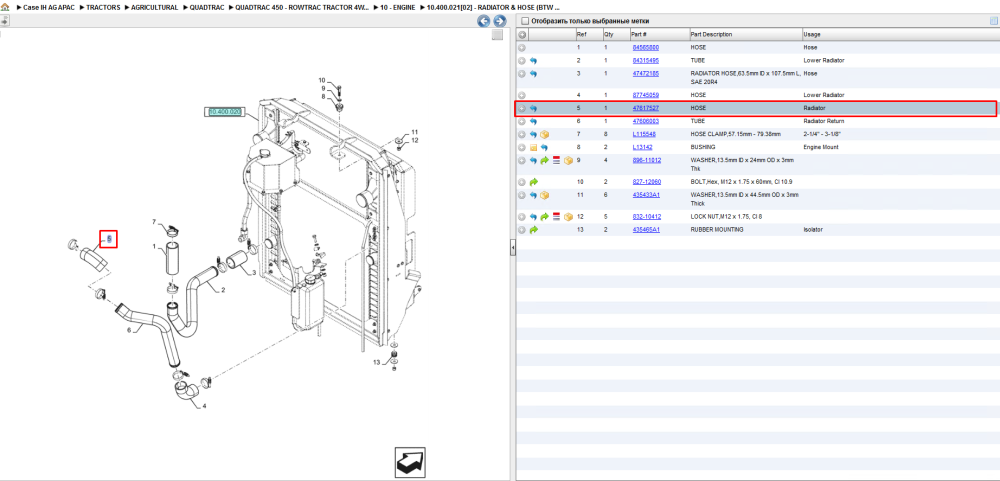The width and height of the screenshot is (1000, 481).
Task: Click yellow note icon on BUSHING row
Action: point(534,147)
